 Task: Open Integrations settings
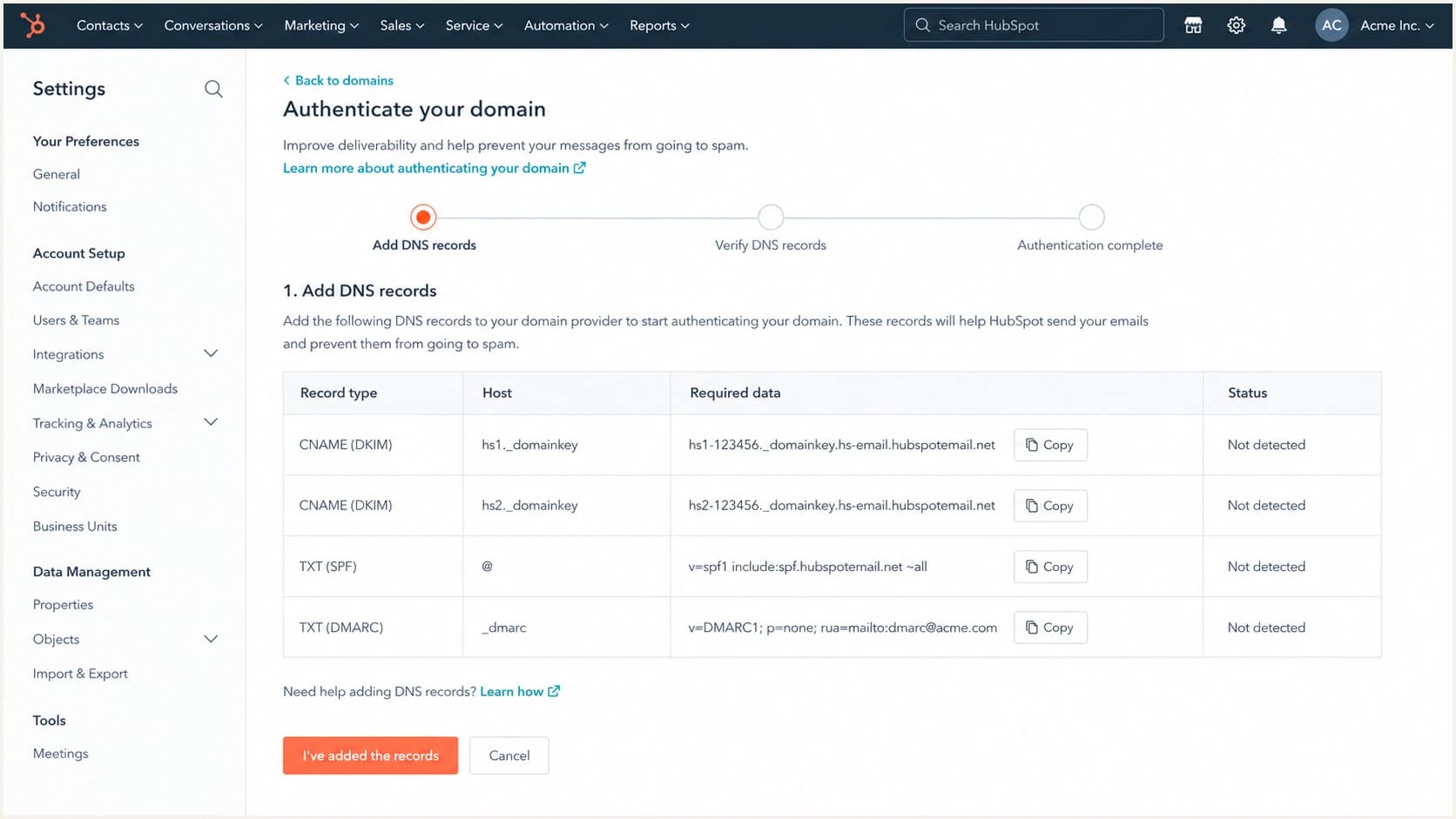[x=68, y=354]
